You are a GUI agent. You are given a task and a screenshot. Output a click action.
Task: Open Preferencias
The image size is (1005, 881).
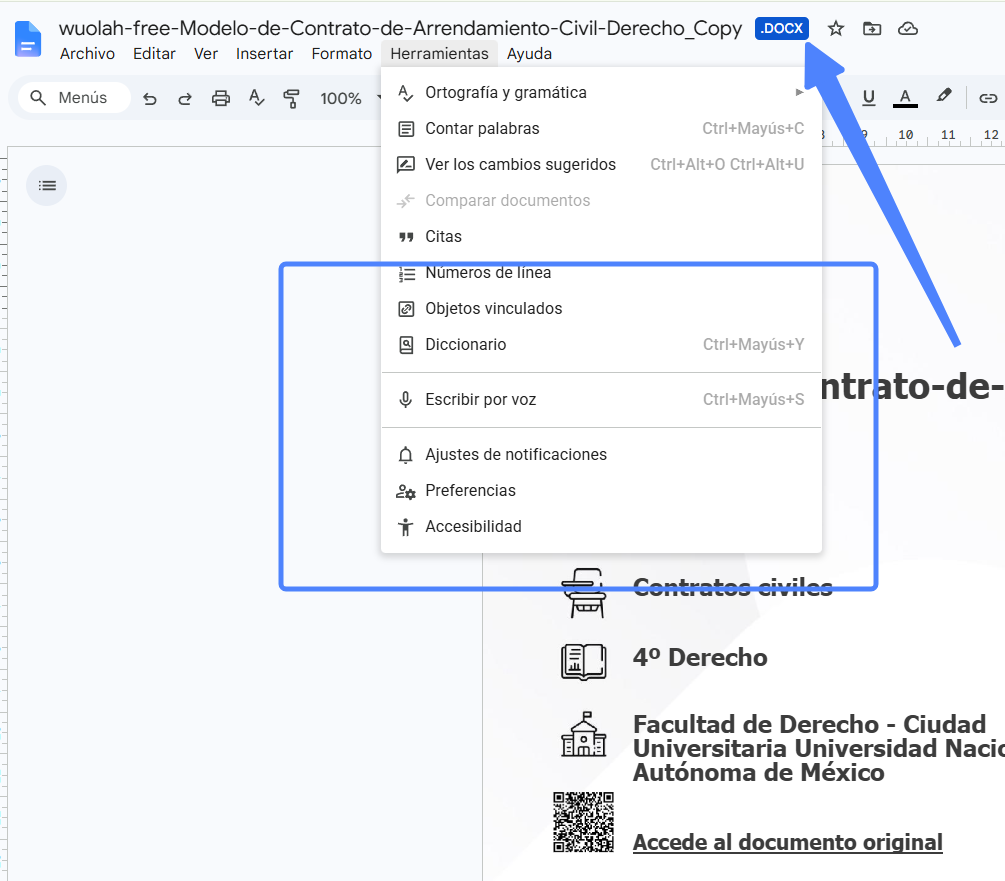(x=601, y=490)
